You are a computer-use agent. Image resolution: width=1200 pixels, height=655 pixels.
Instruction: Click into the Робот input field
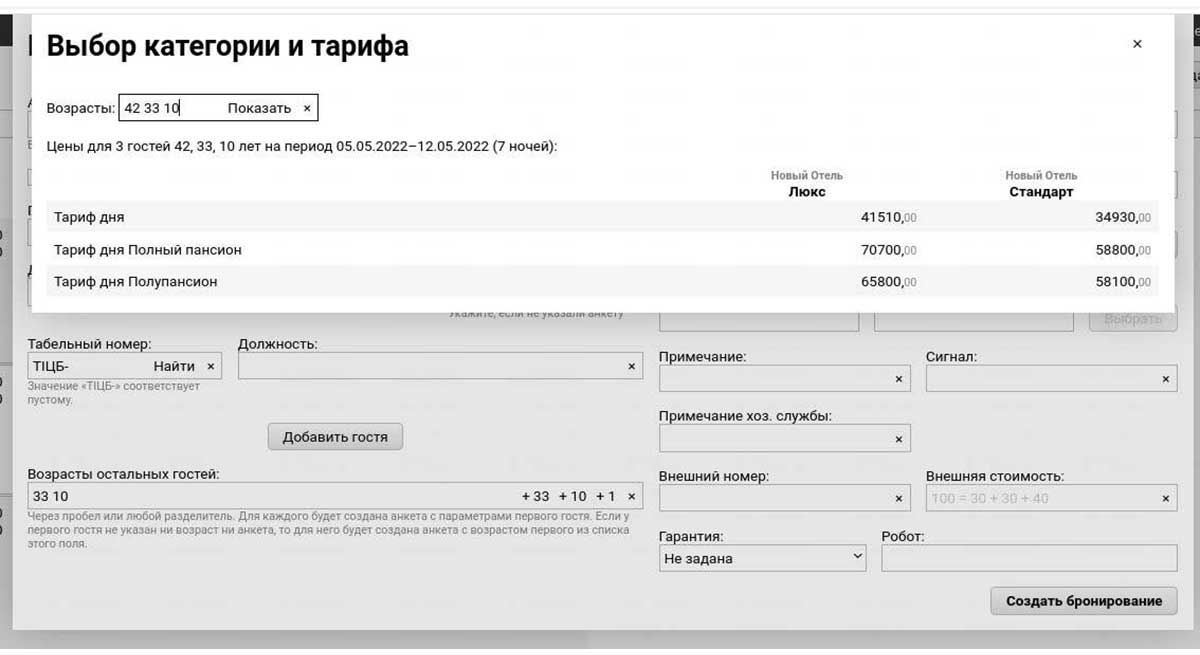tap(1032, 558)
